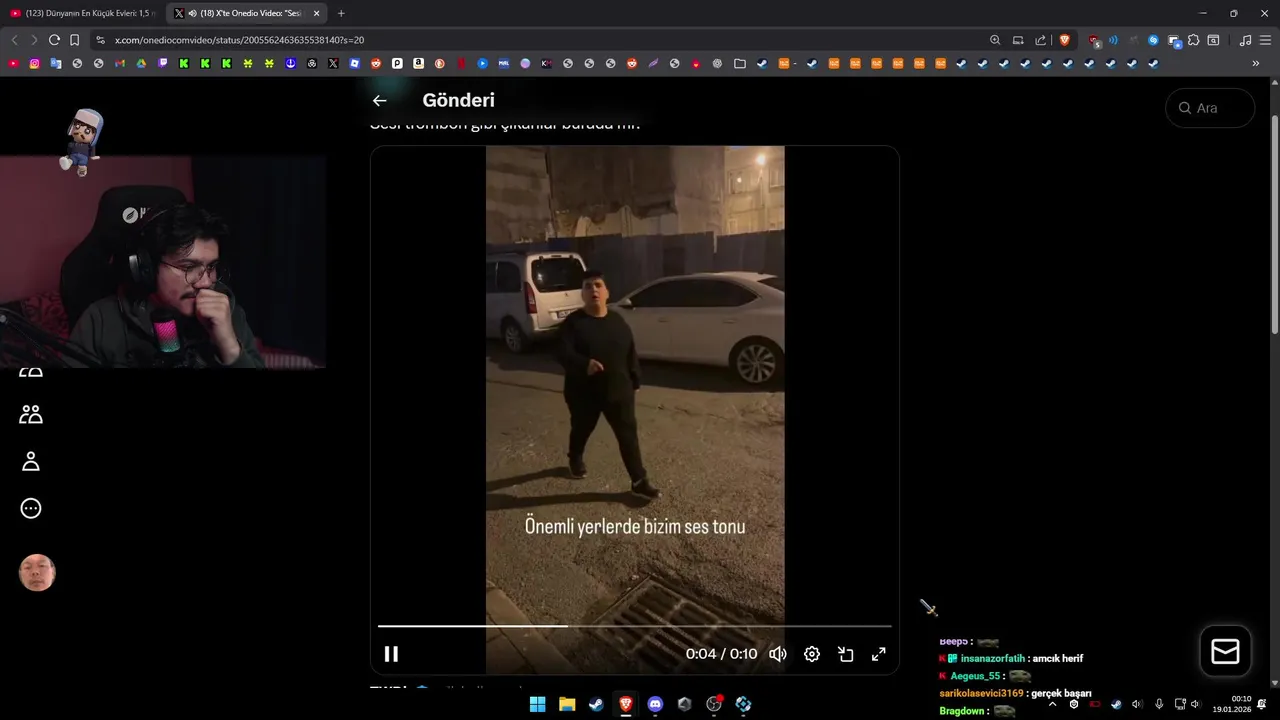Bookmark this page in the toolbar

point(74,40)
